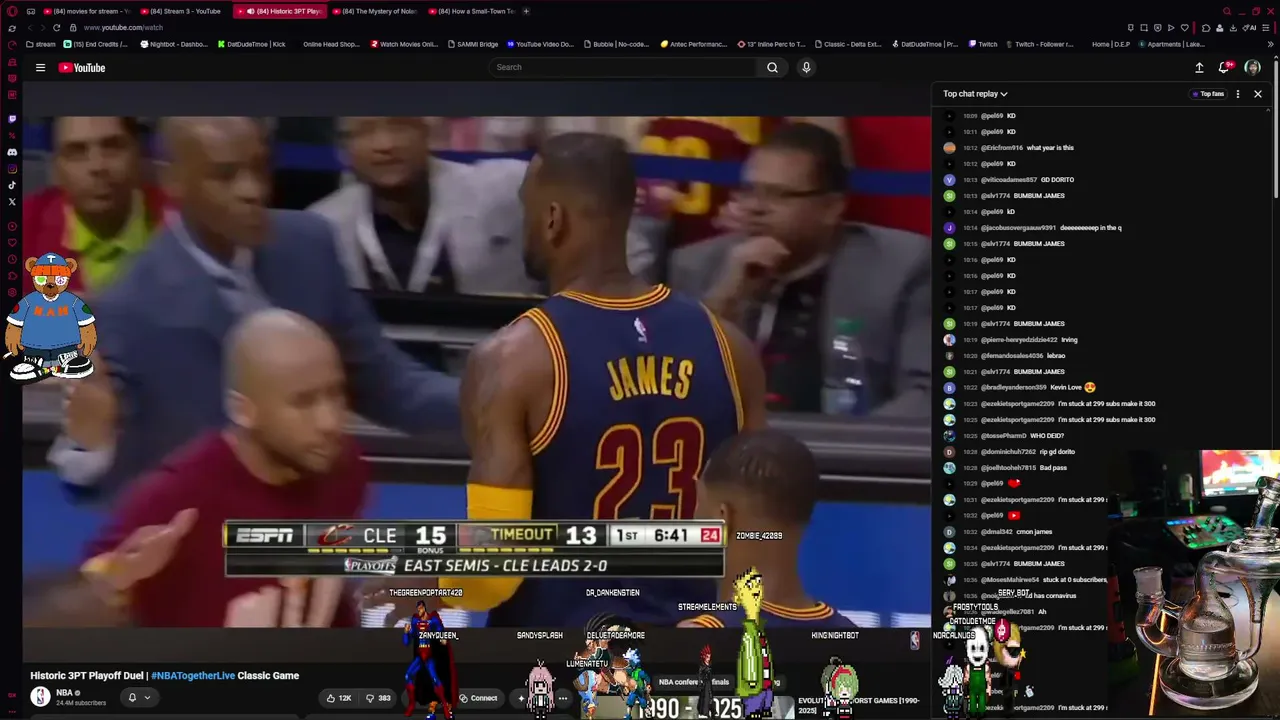Switch to 'movies for stream' tab
The image size is (1280, 720).
click(x=88, y=11)
